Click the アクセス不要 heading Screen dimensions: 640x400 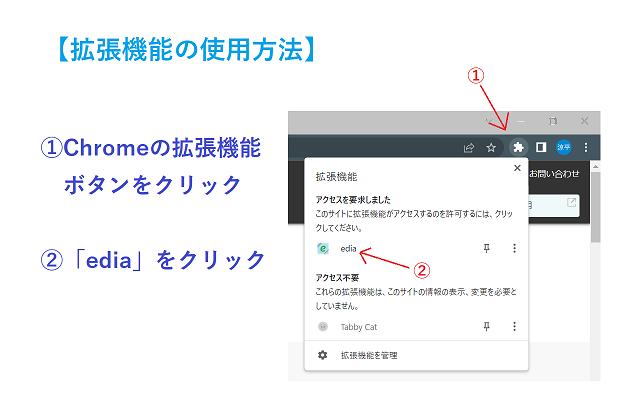point(337,278)
